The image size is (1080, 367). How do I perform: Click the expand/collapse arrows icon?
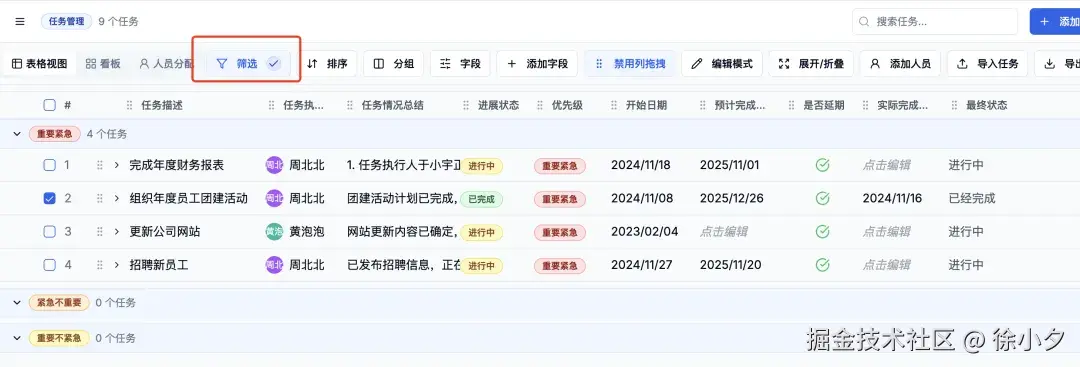pyautogui.click(x=784, y=63)
